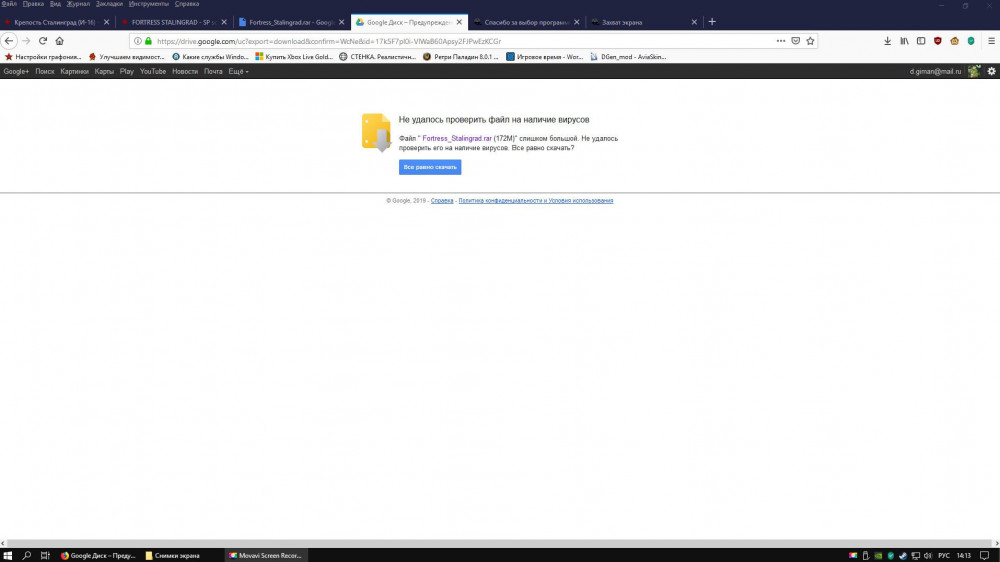Go back with the browser back arrow

coord(9,41)
